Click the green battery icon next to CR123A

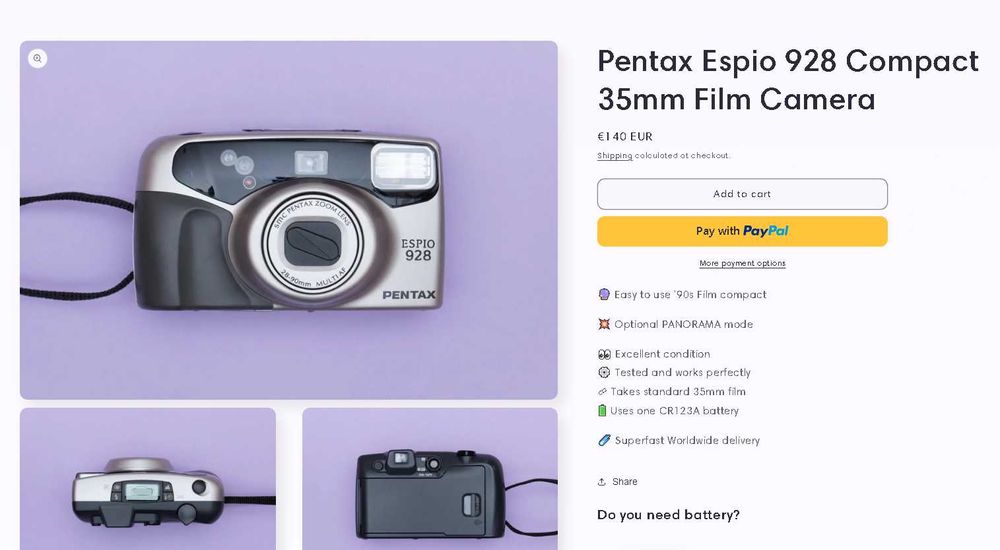click(x=602, y=411)
